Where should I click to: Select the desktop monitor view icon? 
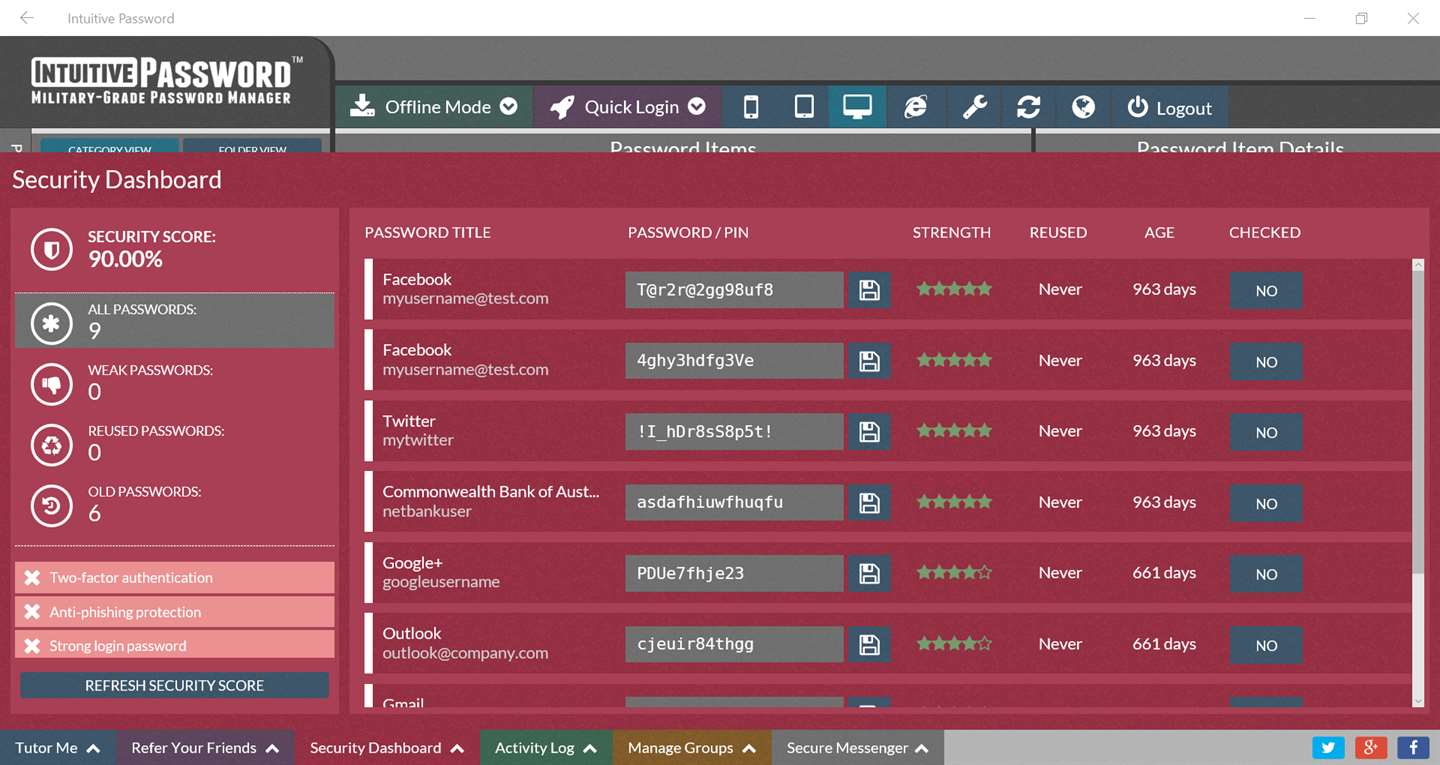click(857, 107)
